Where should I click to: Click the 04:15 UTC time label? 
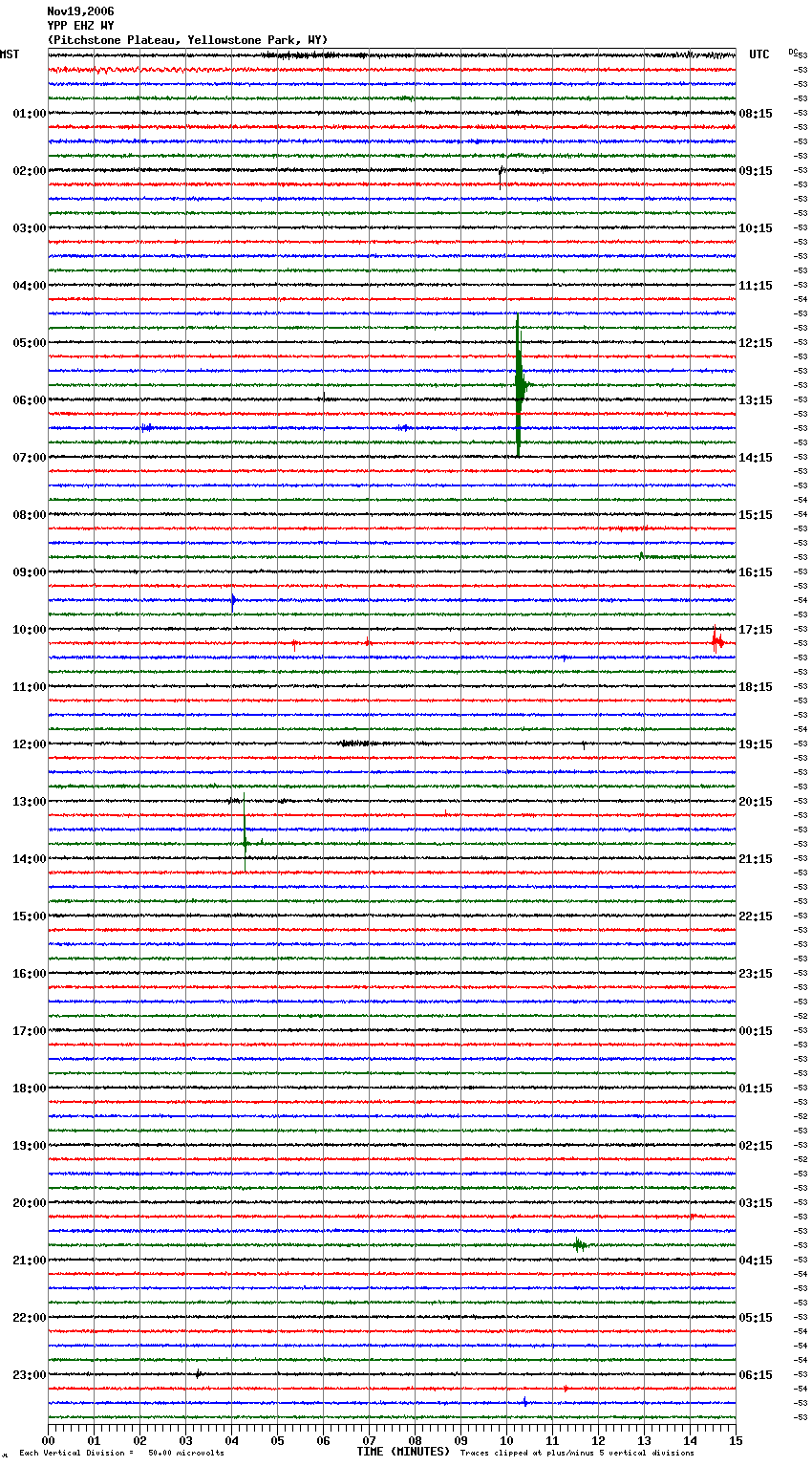tap(756, 1261)
